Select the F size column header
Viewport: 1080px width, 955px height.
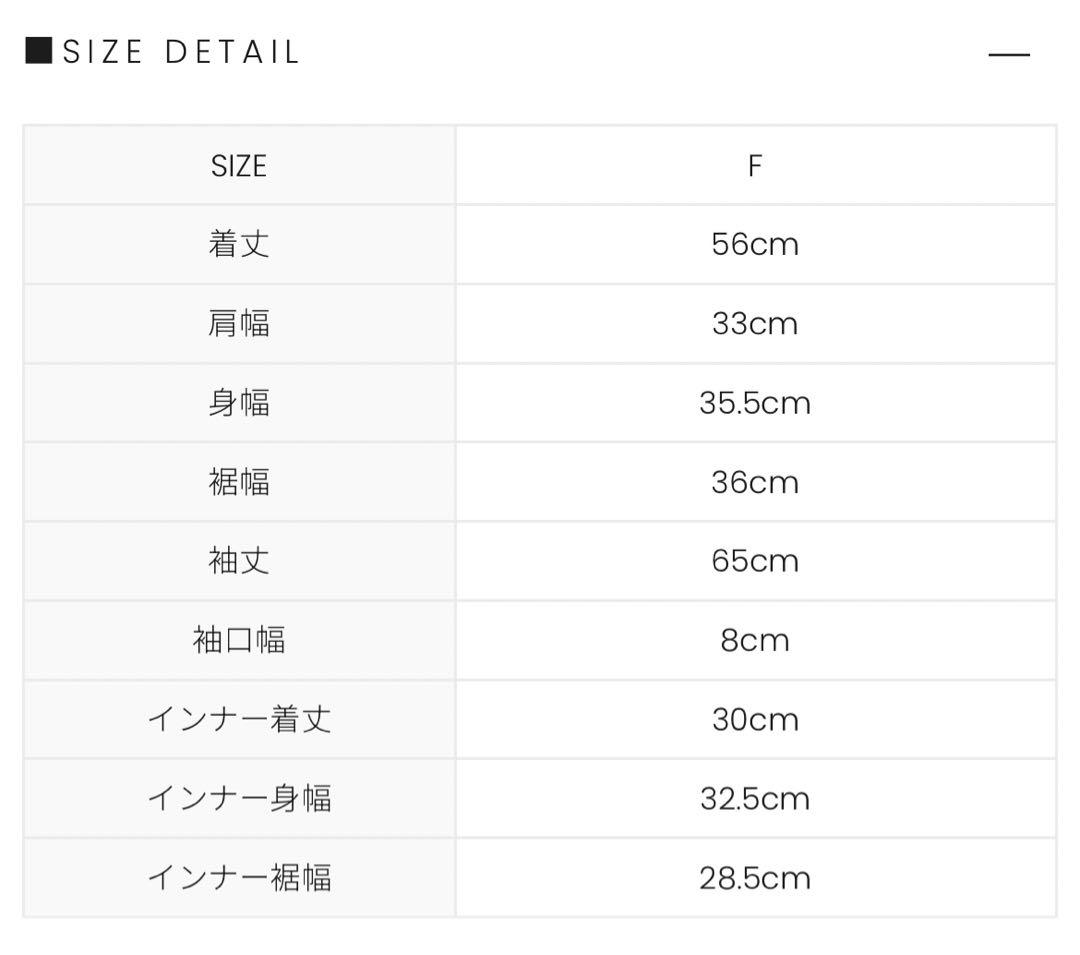pos(755,166)
